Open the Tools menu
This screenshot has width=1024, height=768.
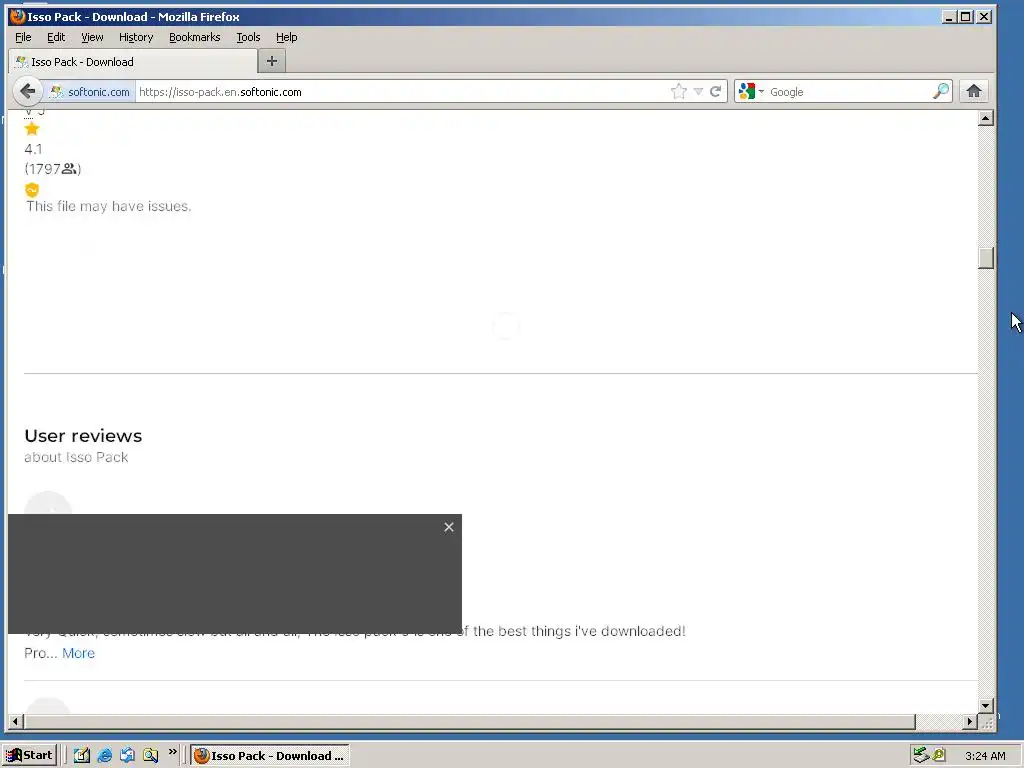(248, 37)
